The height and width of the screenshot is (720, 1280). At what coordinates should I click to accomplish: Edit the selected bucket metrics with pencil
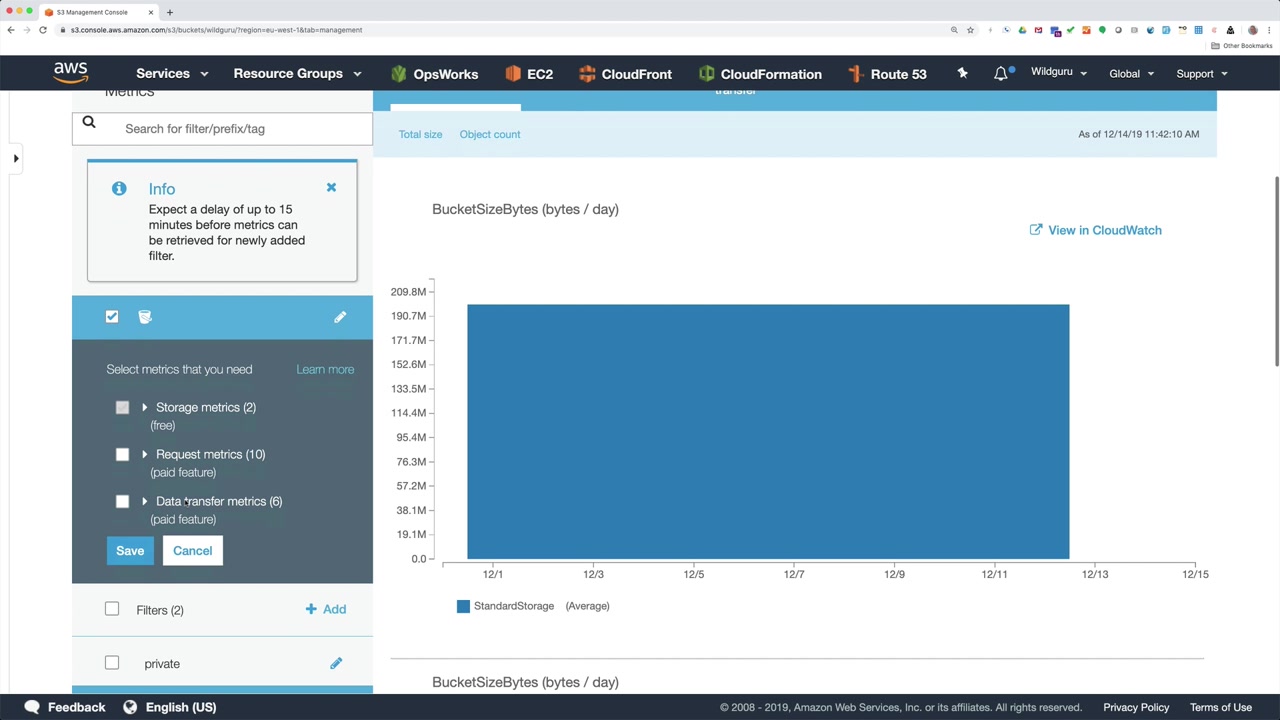click(x=340, y=317)
